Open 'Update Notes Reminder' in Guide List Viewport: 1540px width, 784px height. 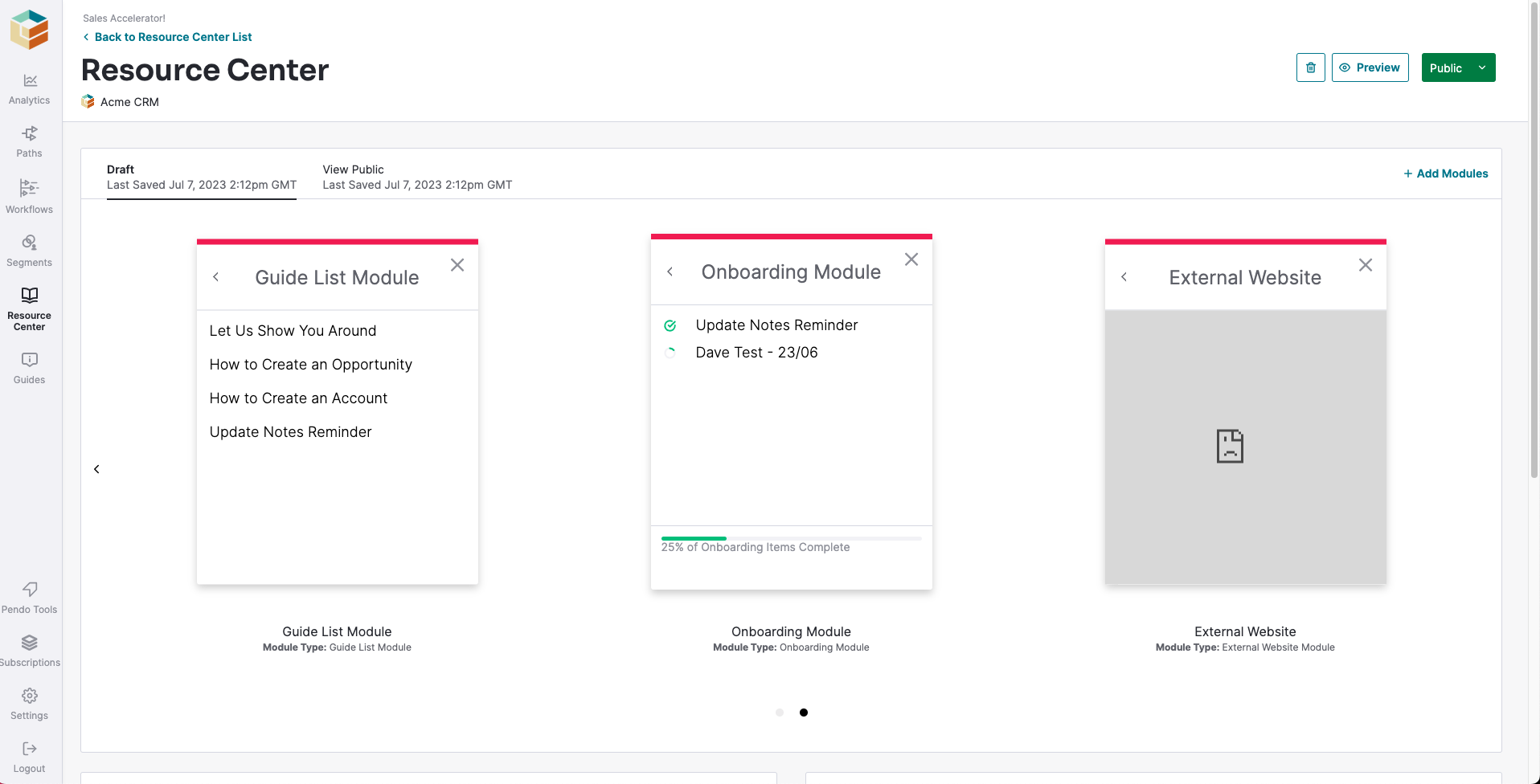click(x=290, y=432)
